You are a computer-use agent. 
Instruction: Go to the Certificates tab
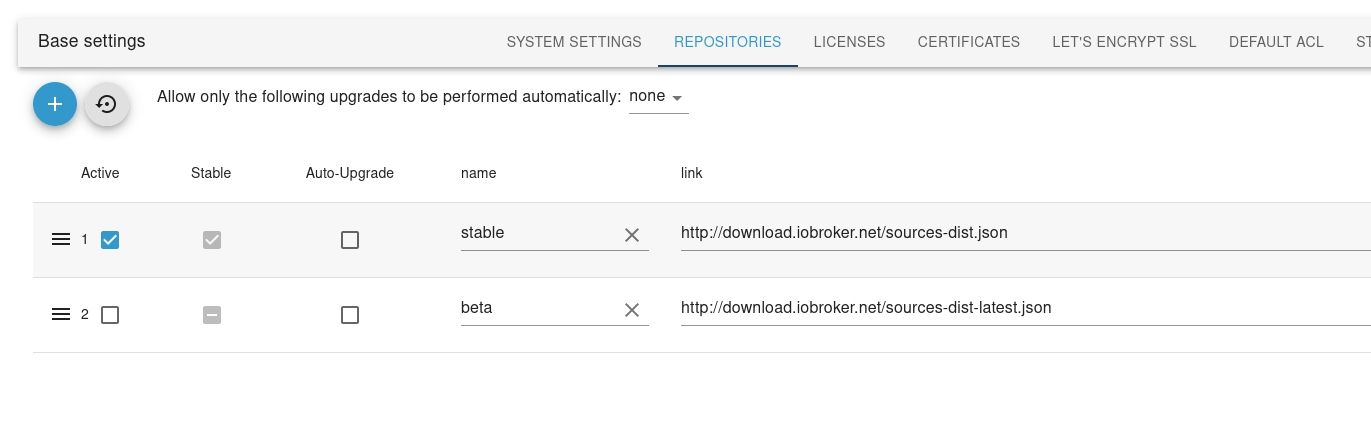[x=969, y=42]
